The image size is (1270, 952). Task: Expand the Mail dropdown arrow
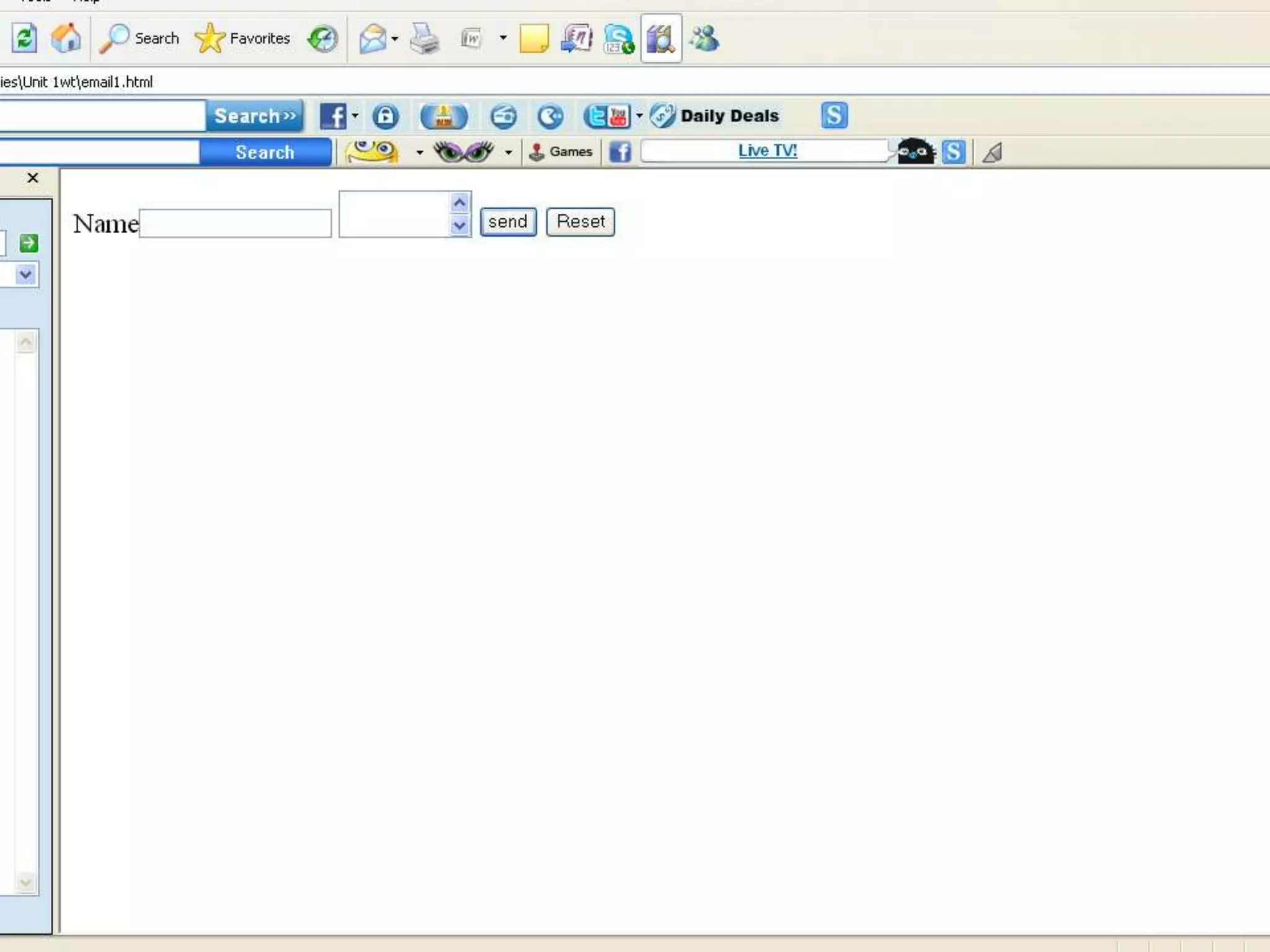(395, 39)
